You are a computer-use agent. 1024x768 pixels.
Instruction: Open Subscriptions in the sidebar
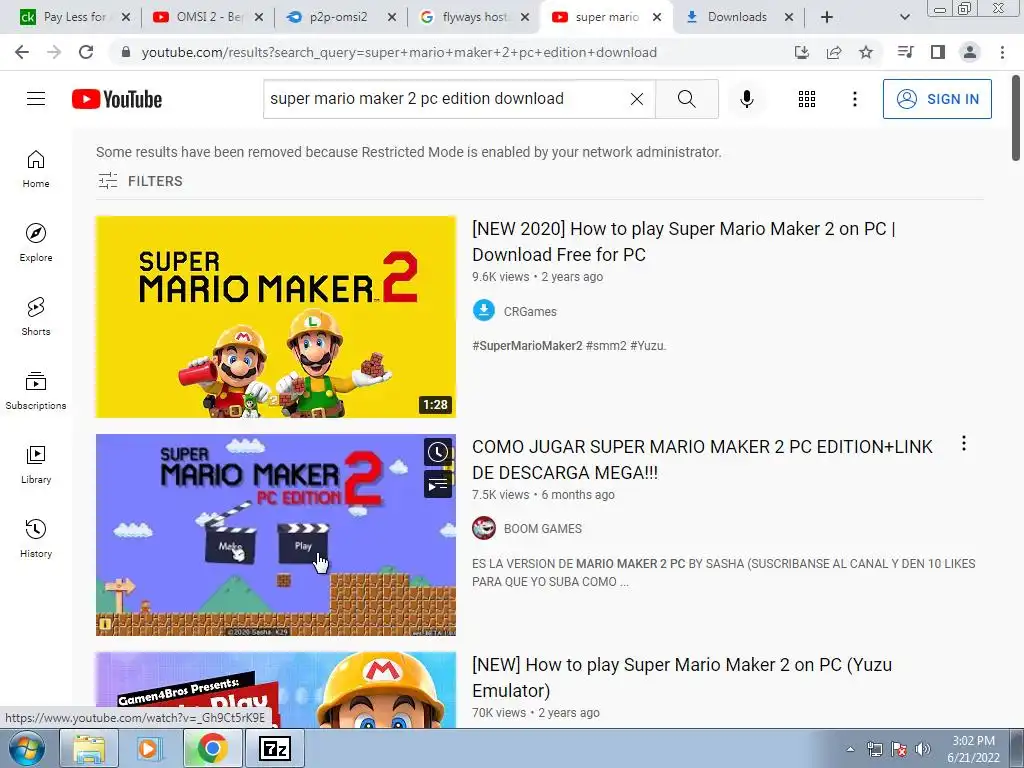tap(36, 391)
